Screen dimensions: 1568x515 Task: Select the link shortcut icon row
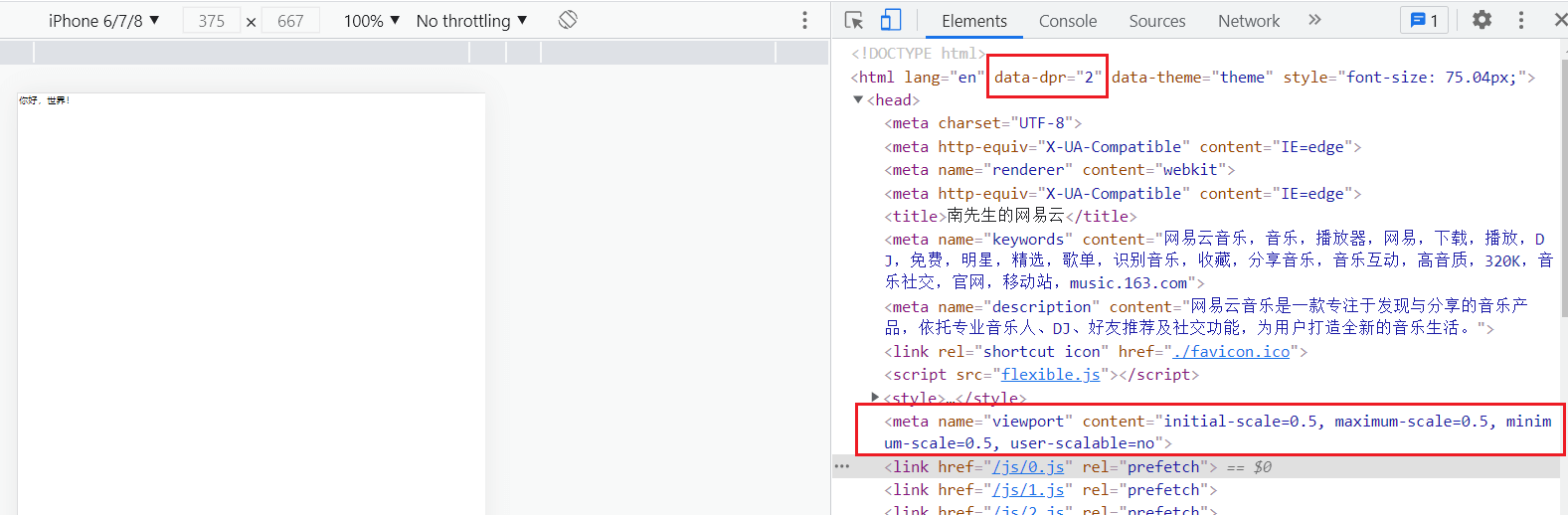(x=1096, y=352)
